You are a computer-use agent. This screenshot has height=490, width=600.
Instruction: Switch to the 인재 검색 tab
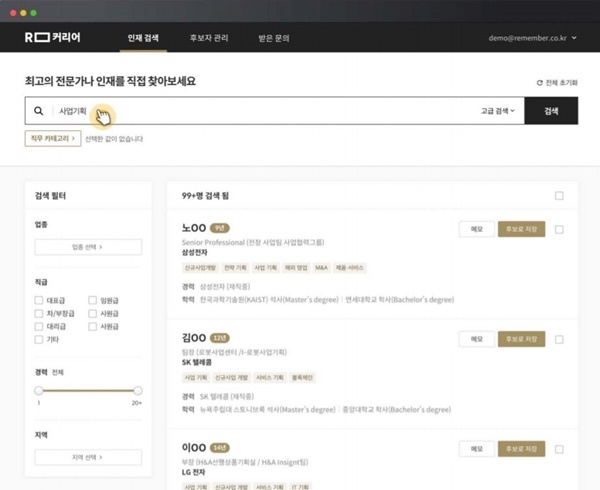point(143,38)
